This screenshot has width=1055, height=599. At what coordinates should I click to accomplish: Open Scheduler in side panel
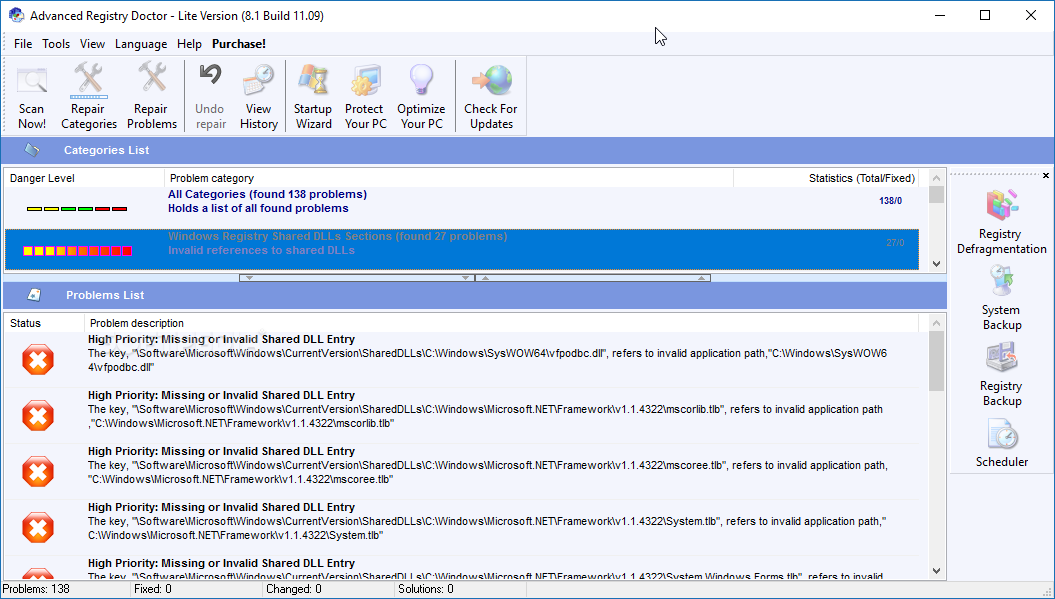(x=1002, y=444)
